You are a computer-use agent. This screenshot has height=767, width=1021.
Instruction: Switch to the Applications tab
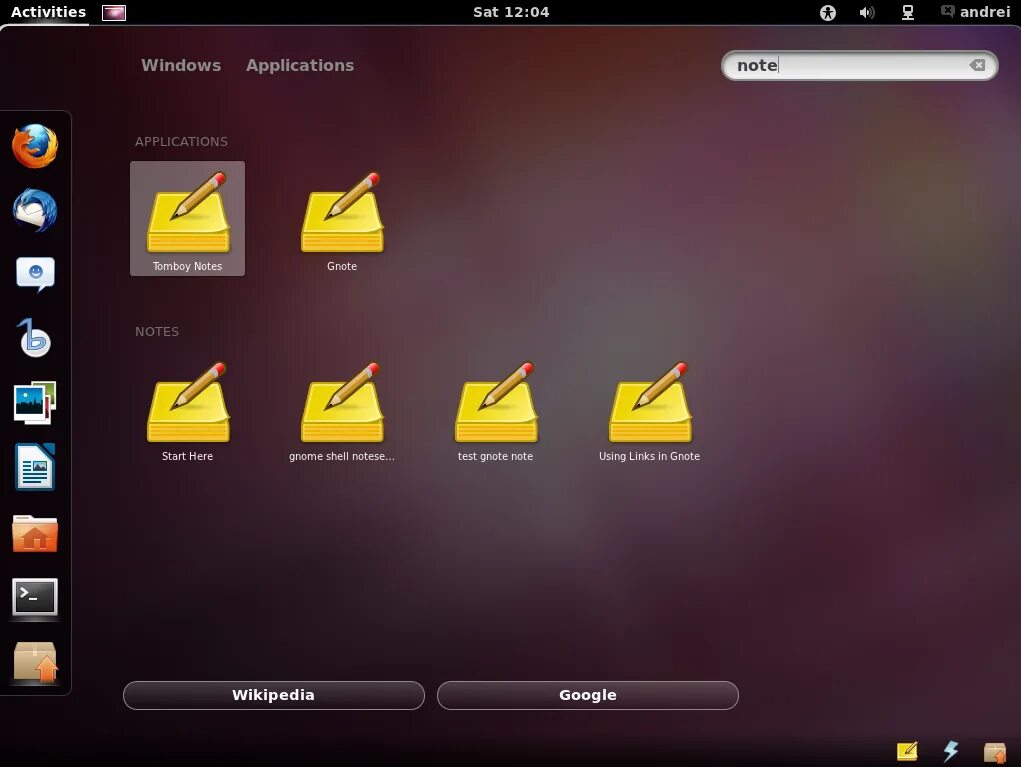(299, 65)
